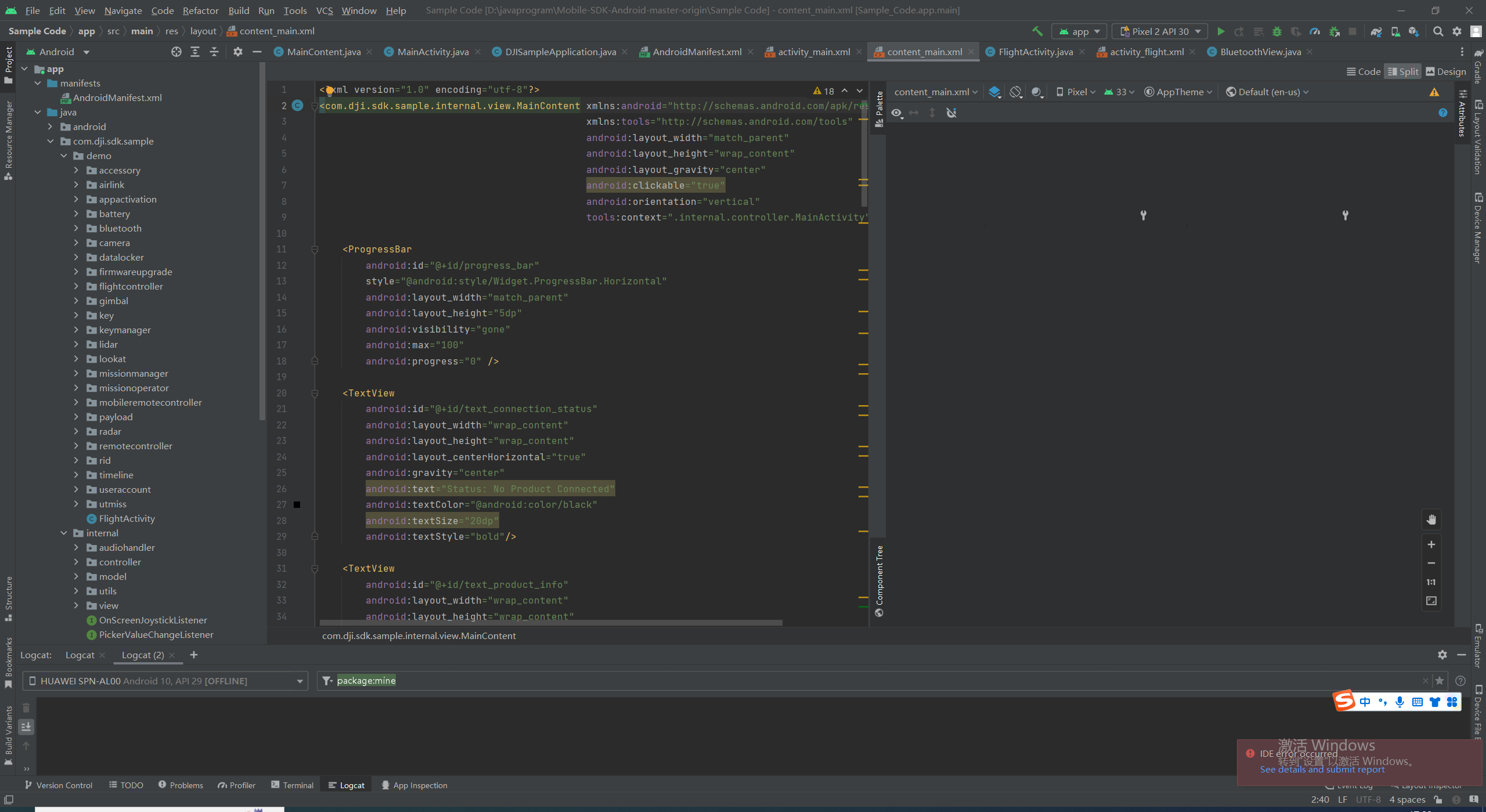Open the Search Everywhere magnifier
Viewport: 1486px width, 812px height.
tap(1438, 31)
